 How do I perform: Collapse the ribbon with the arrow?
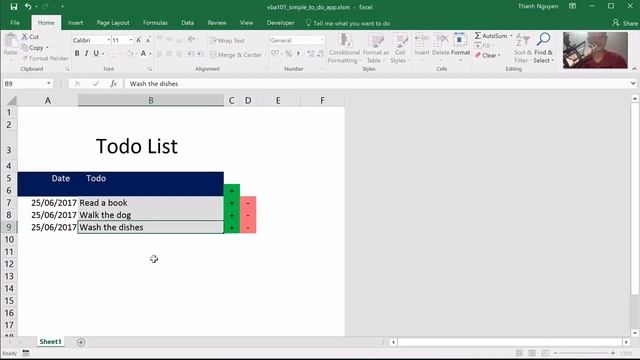pyautogui.click(x=634, y=69)
